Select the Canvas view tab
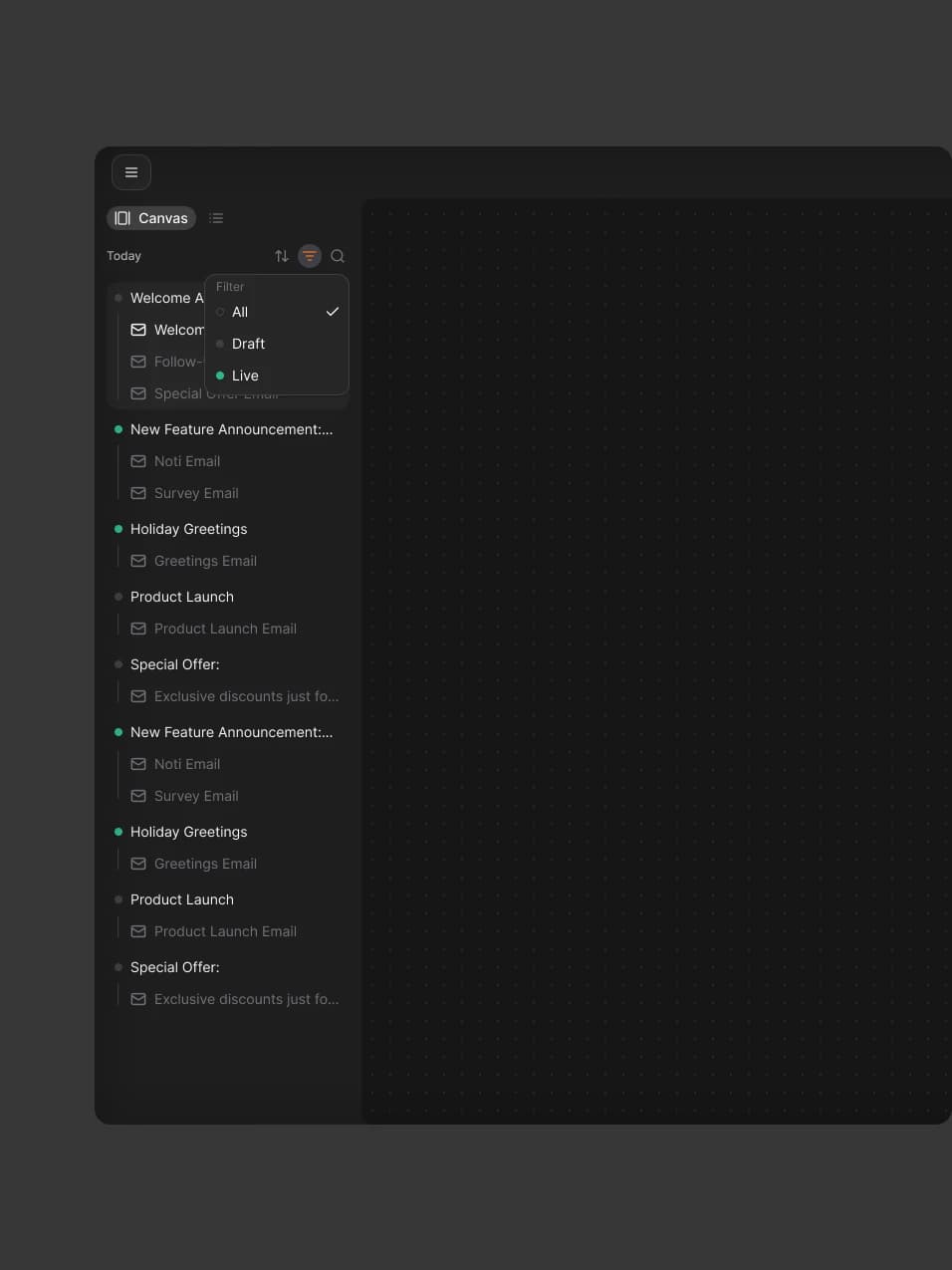The image size is (952, 1270). [x=151, y=218]
